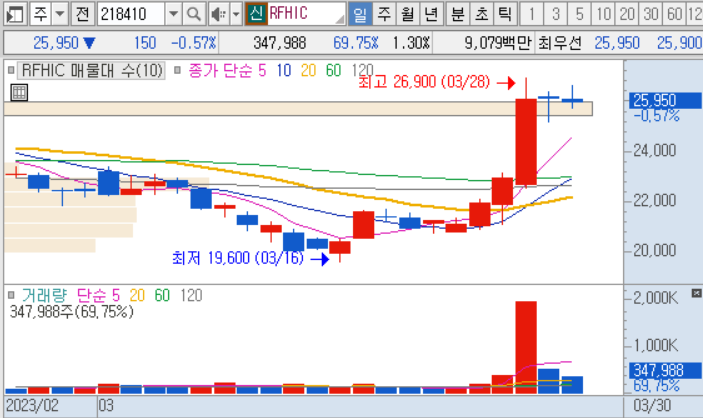Click the 최저 19,600 (03/16) low label

click(x=238, y=258)
